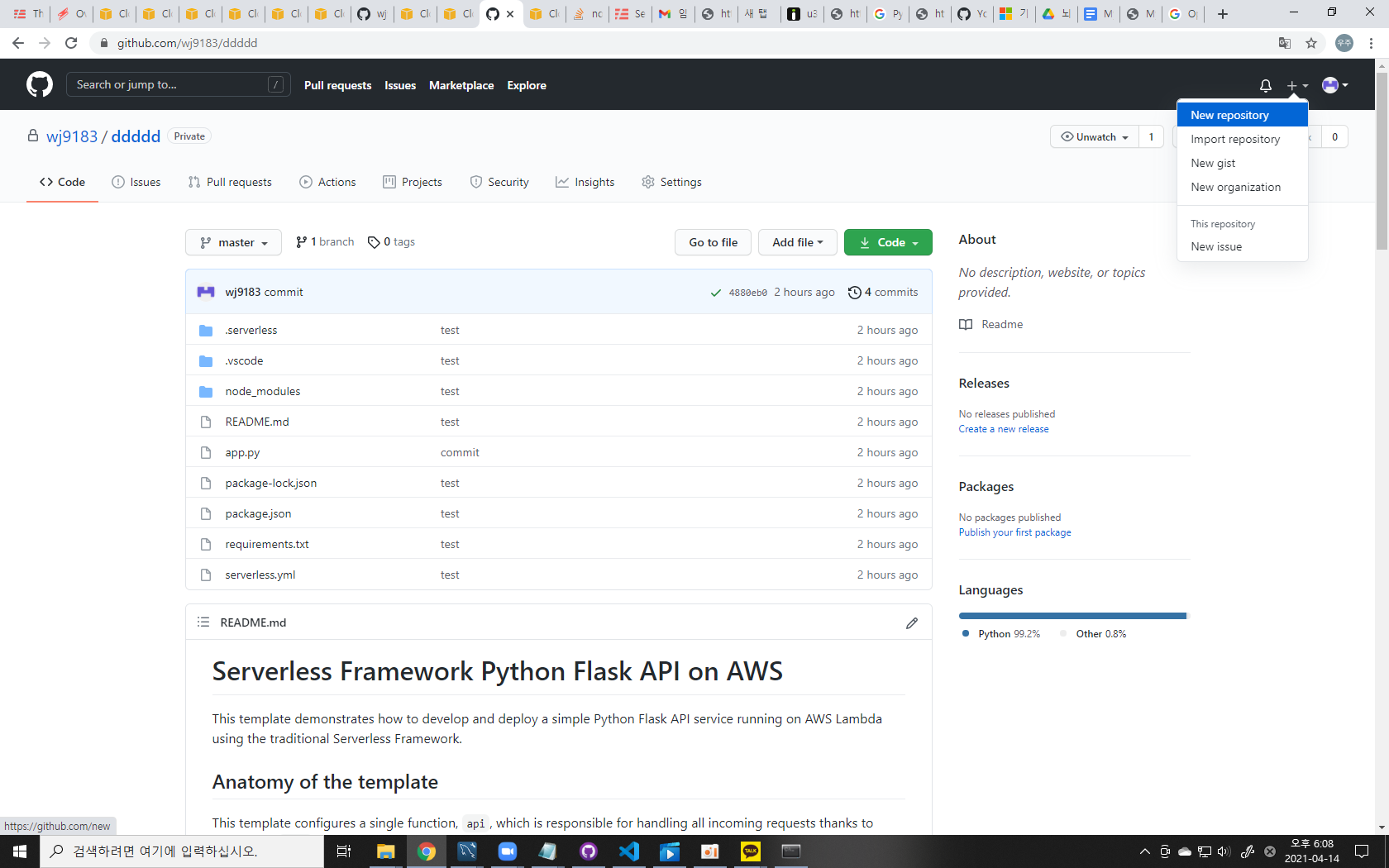This screenshot has height=868, width=1389.
Task: Click the Chrome profile avatar icon
Action: [x=1344, y=43]
